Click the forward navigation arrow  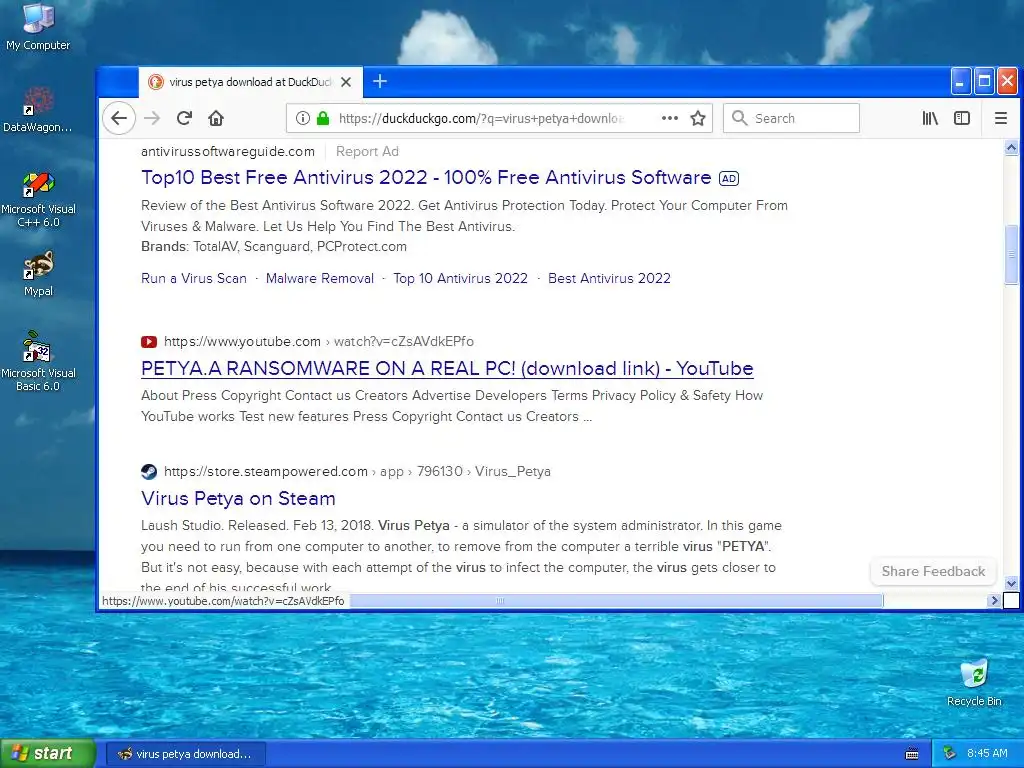pyautogui.click(x=152, y=118)
